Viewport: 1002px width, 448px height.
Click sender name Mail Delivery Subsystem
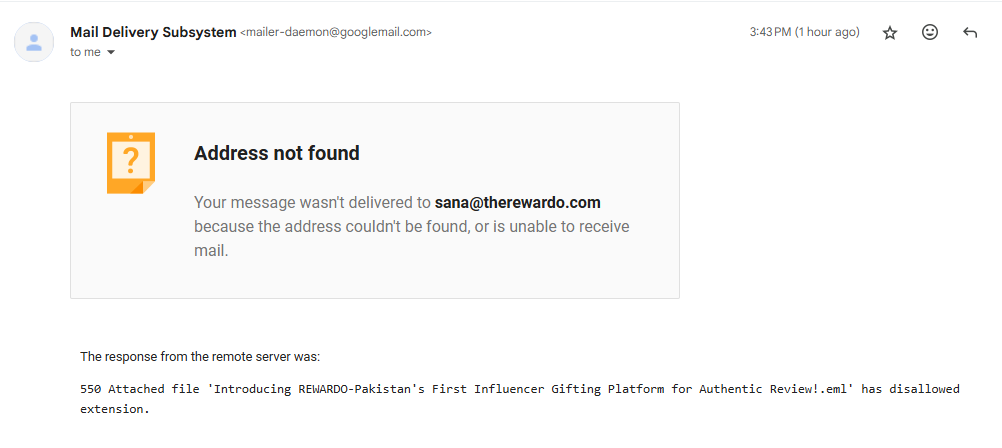[152, 32]
